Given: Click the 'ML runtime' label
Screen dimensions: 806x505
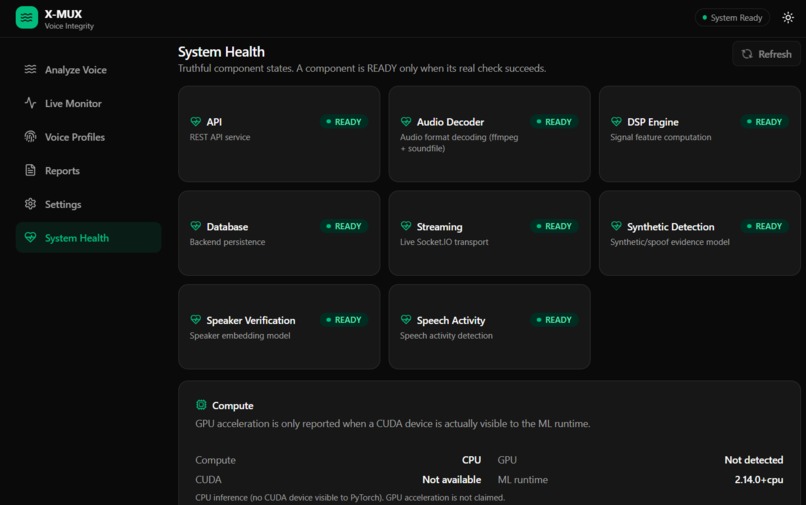Looking at the screenshot, I should [x=523, y=479].
